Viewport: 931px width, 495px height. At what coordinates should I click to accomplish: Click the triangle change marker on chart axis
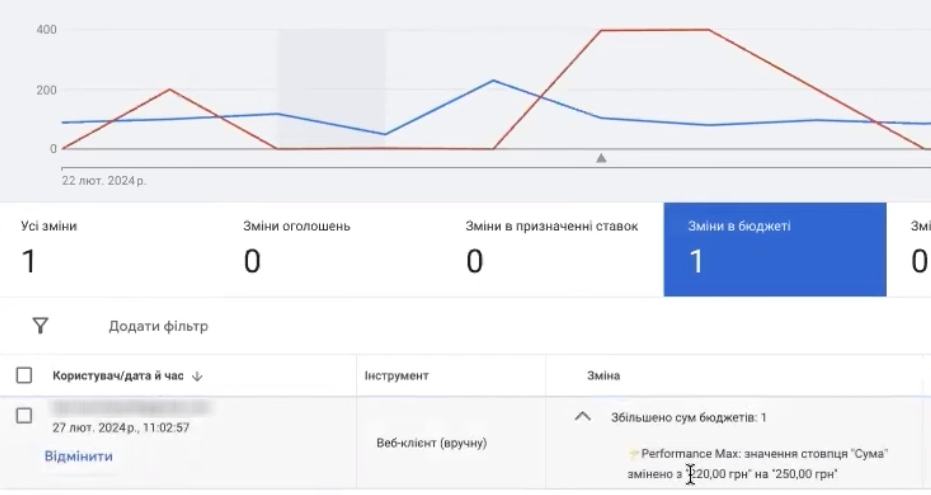(601, 158)
